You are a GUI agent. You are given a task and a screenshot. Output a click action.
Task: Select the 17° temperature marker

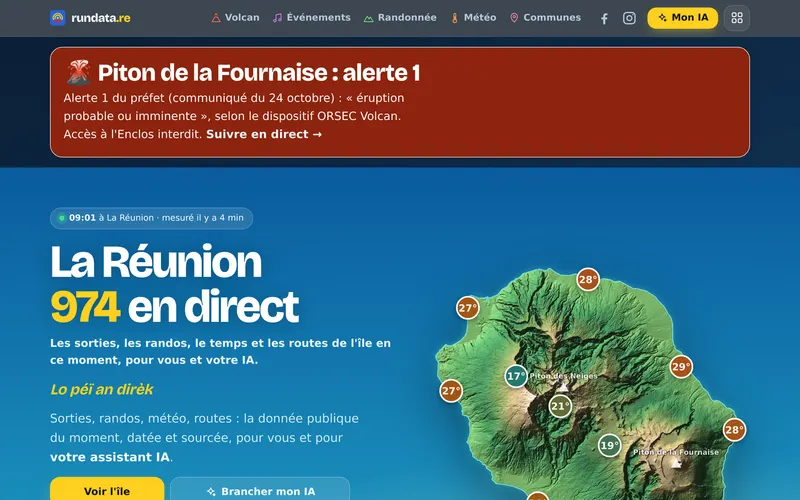click(516, 377)
